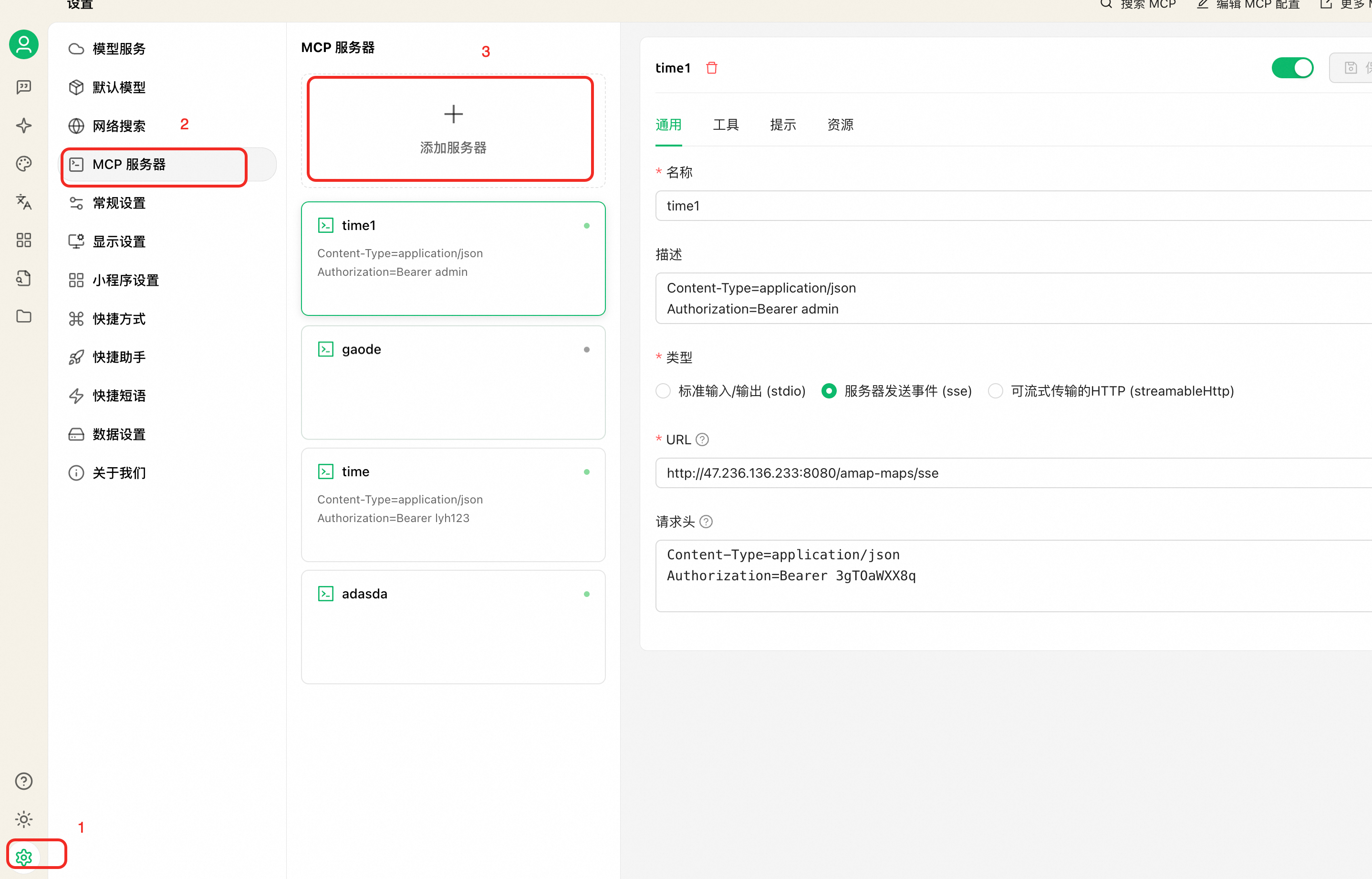Click the red trash icon beside time1

711,68
